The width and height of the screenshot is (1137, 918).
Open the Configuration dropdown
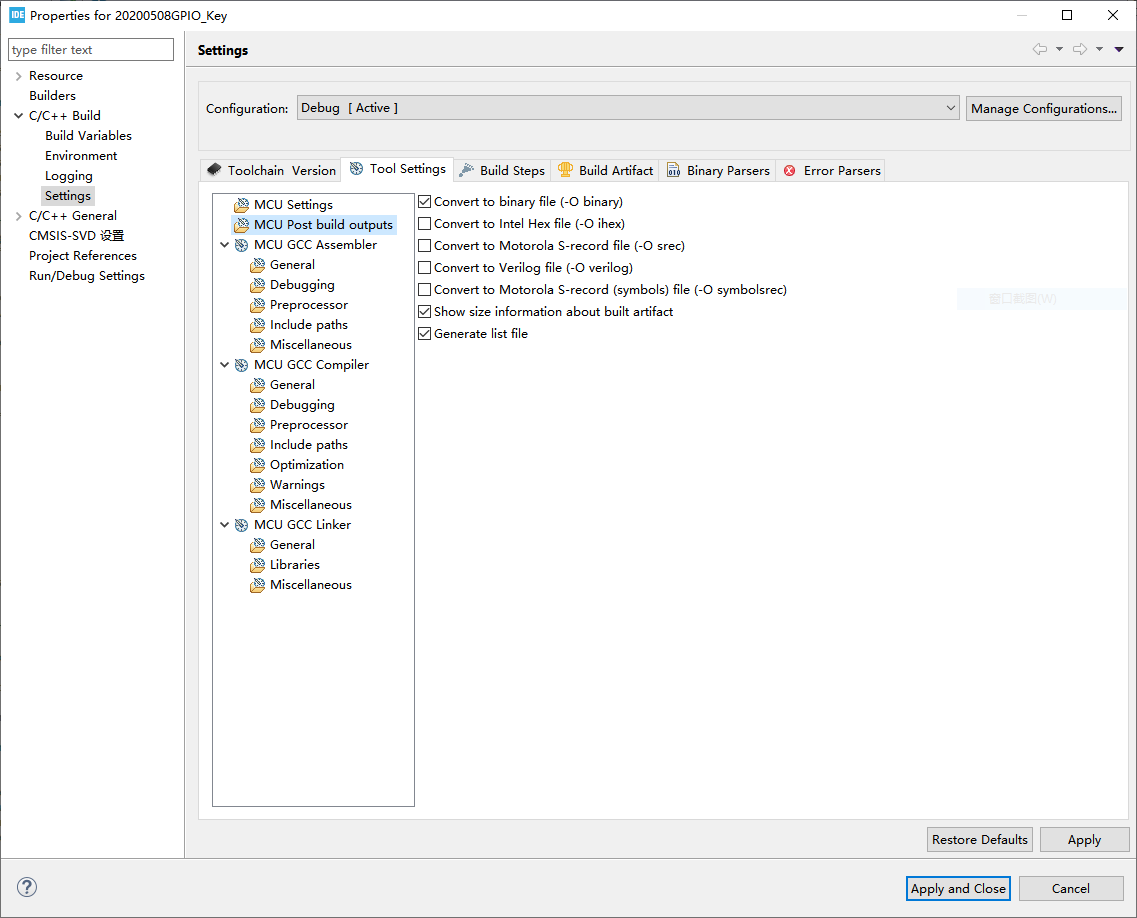947,107
